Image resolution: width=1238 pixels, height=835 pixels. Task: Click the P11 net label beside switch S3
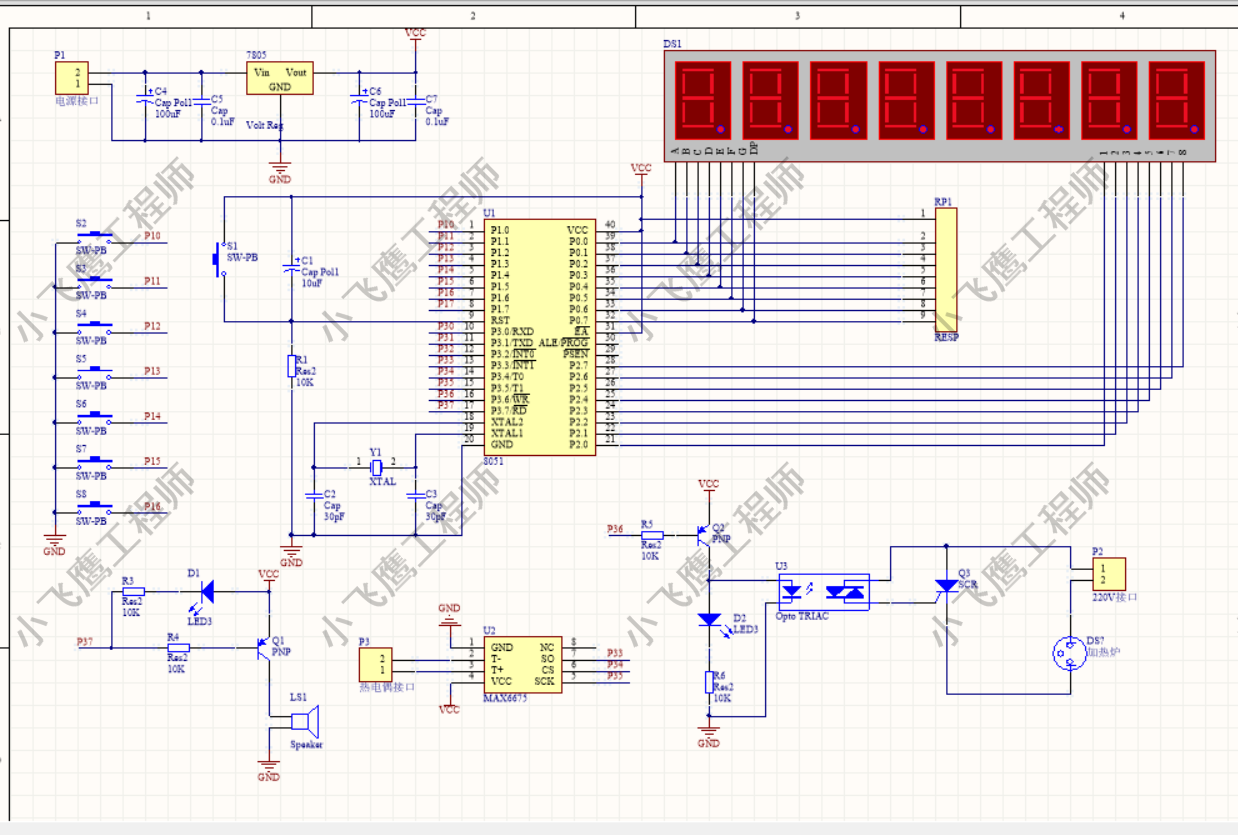pos(152,281)
